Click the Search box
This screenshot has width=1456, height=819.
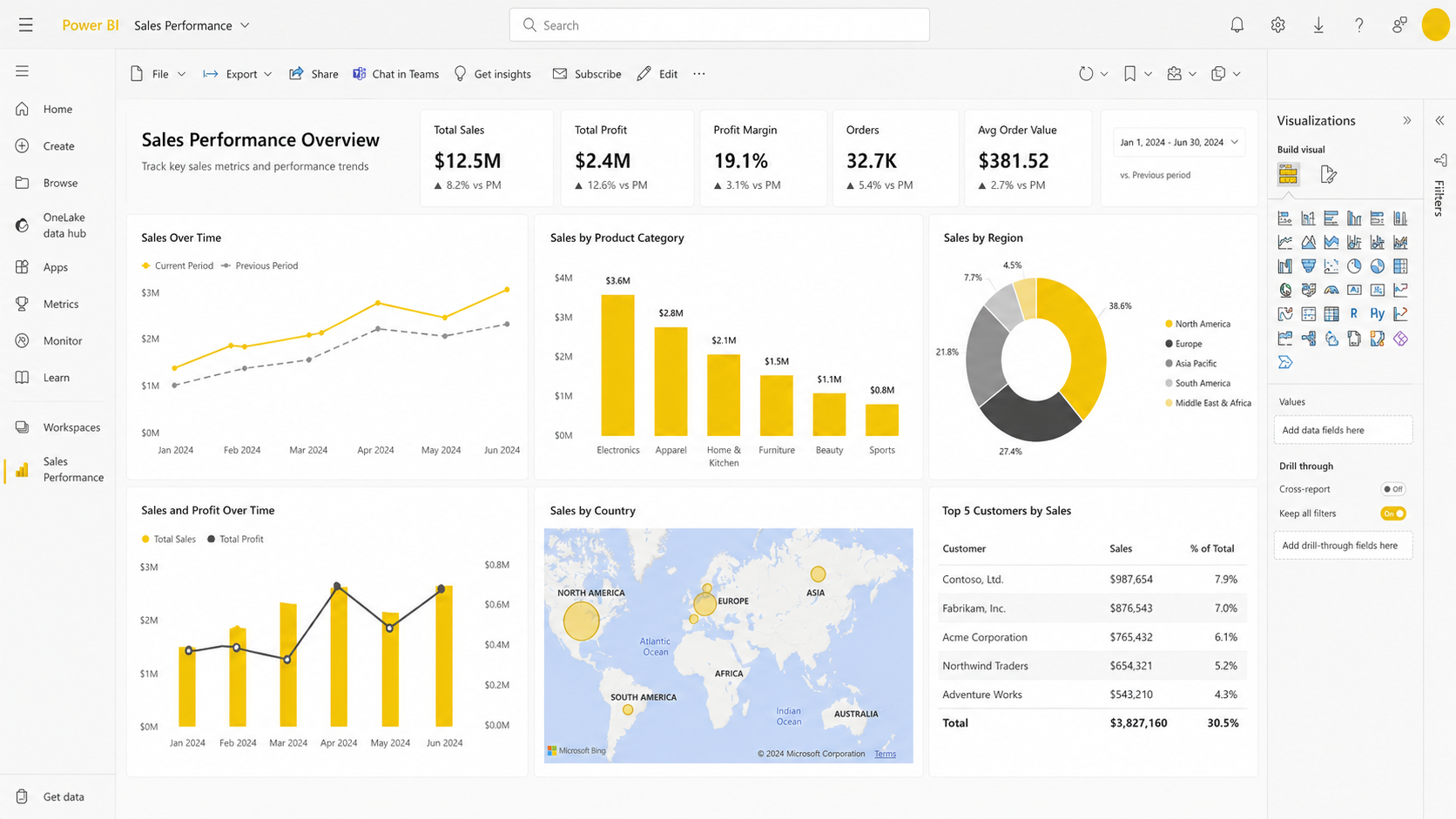point(719,25)
